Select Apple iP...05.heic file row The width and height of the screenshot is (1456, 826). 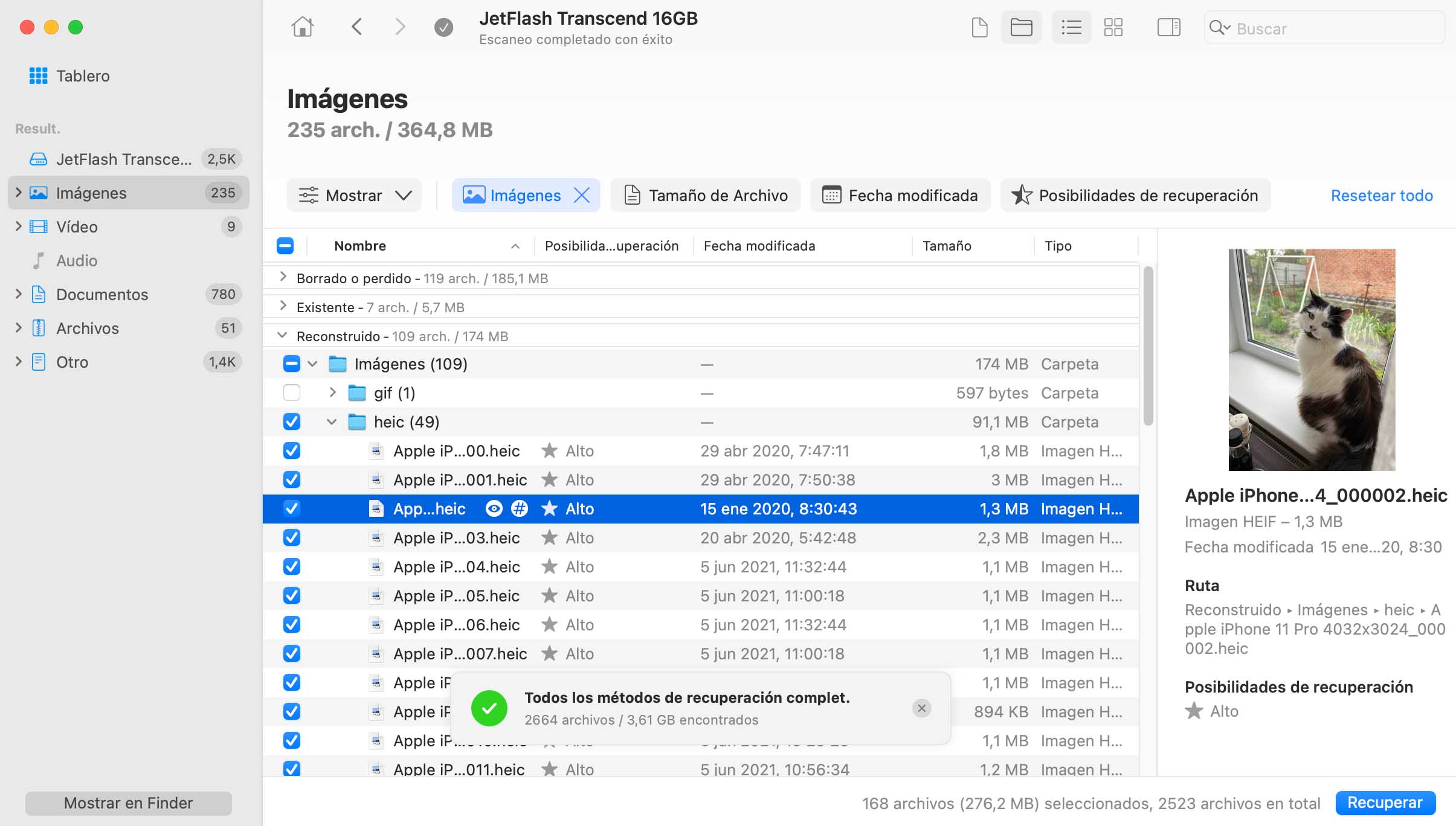pyautogui.click(x=701, y=596)
